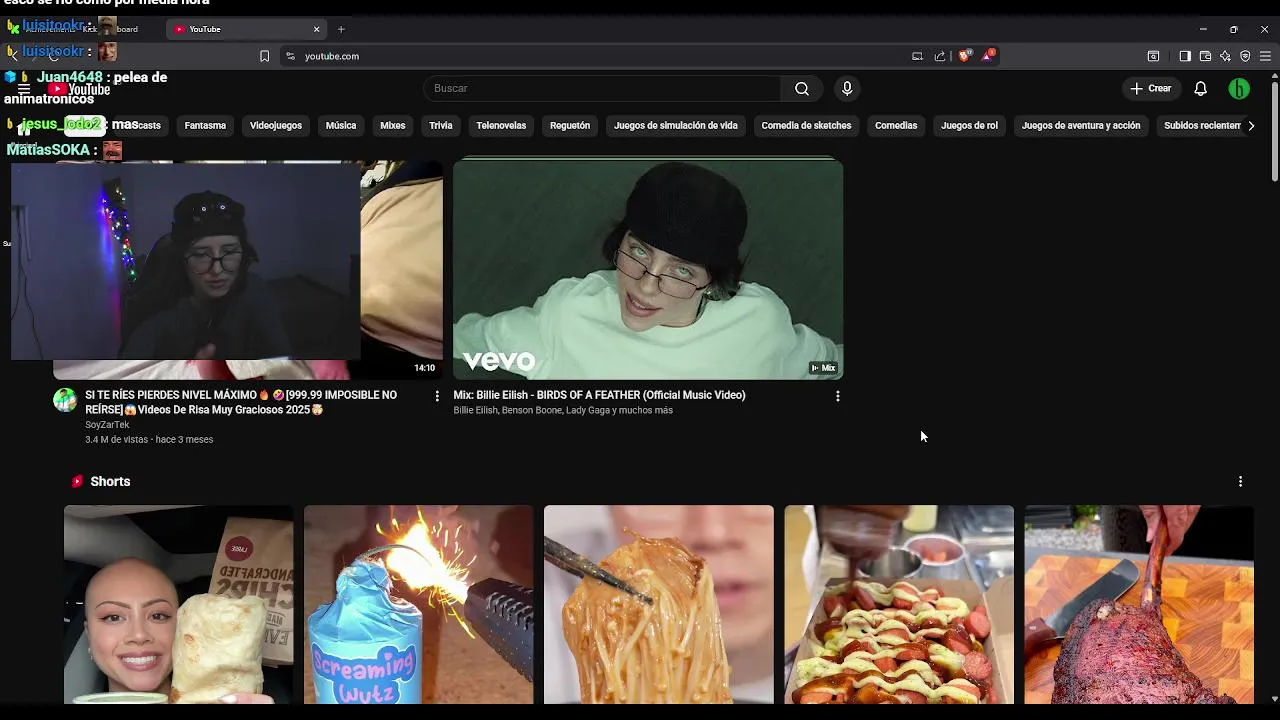Open the notifications bell
The width and height of the screenshot is (1280, 720).
(x=1201, y=88)
